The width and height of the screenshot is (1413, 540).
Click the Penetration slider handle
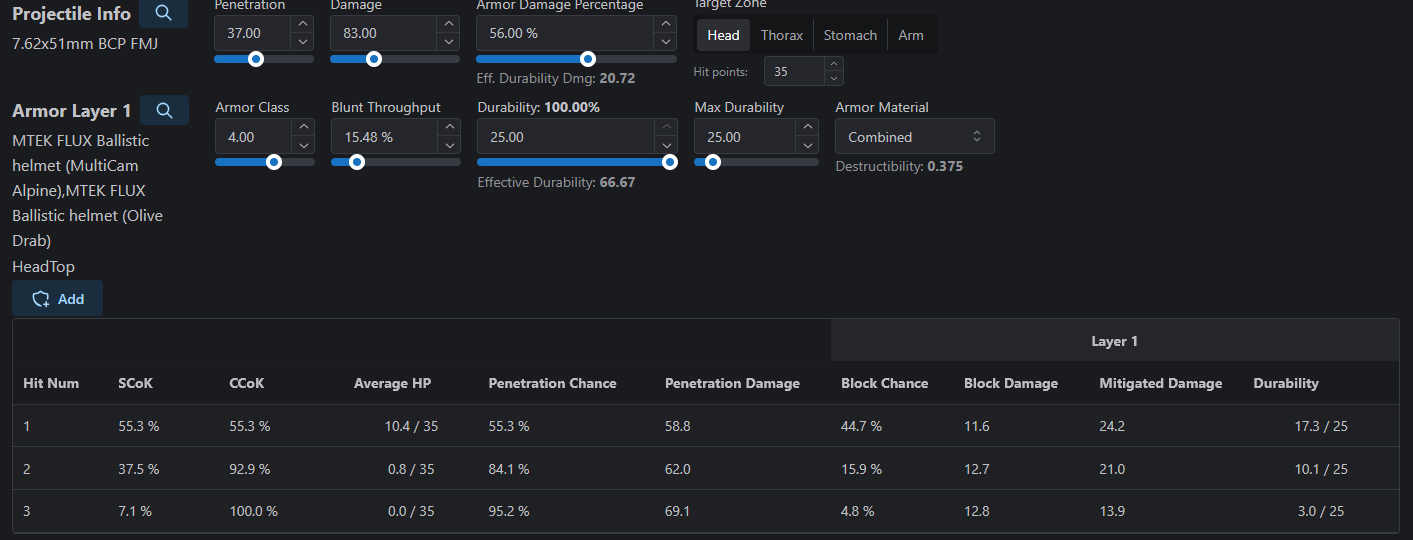(255, 59)
